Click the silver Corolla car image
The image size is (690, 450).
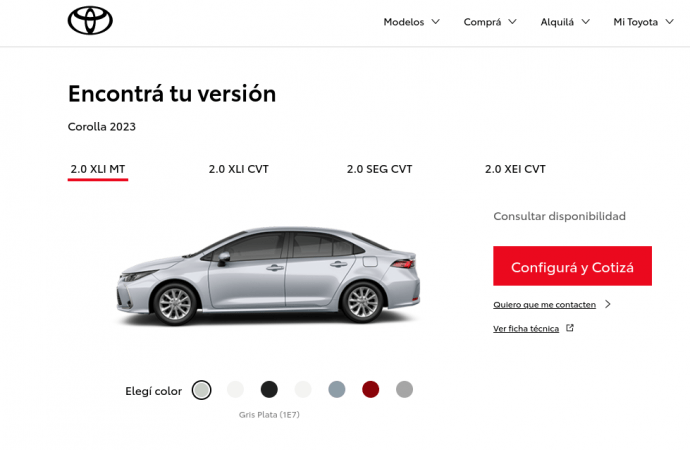click(x=268, y=276)
